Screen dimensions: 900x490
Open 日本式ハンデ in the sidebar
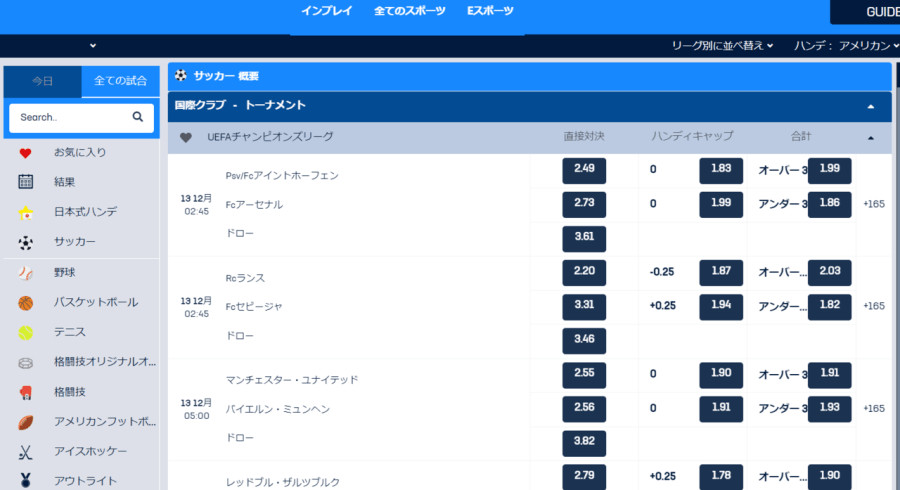[x=86, y=212]
